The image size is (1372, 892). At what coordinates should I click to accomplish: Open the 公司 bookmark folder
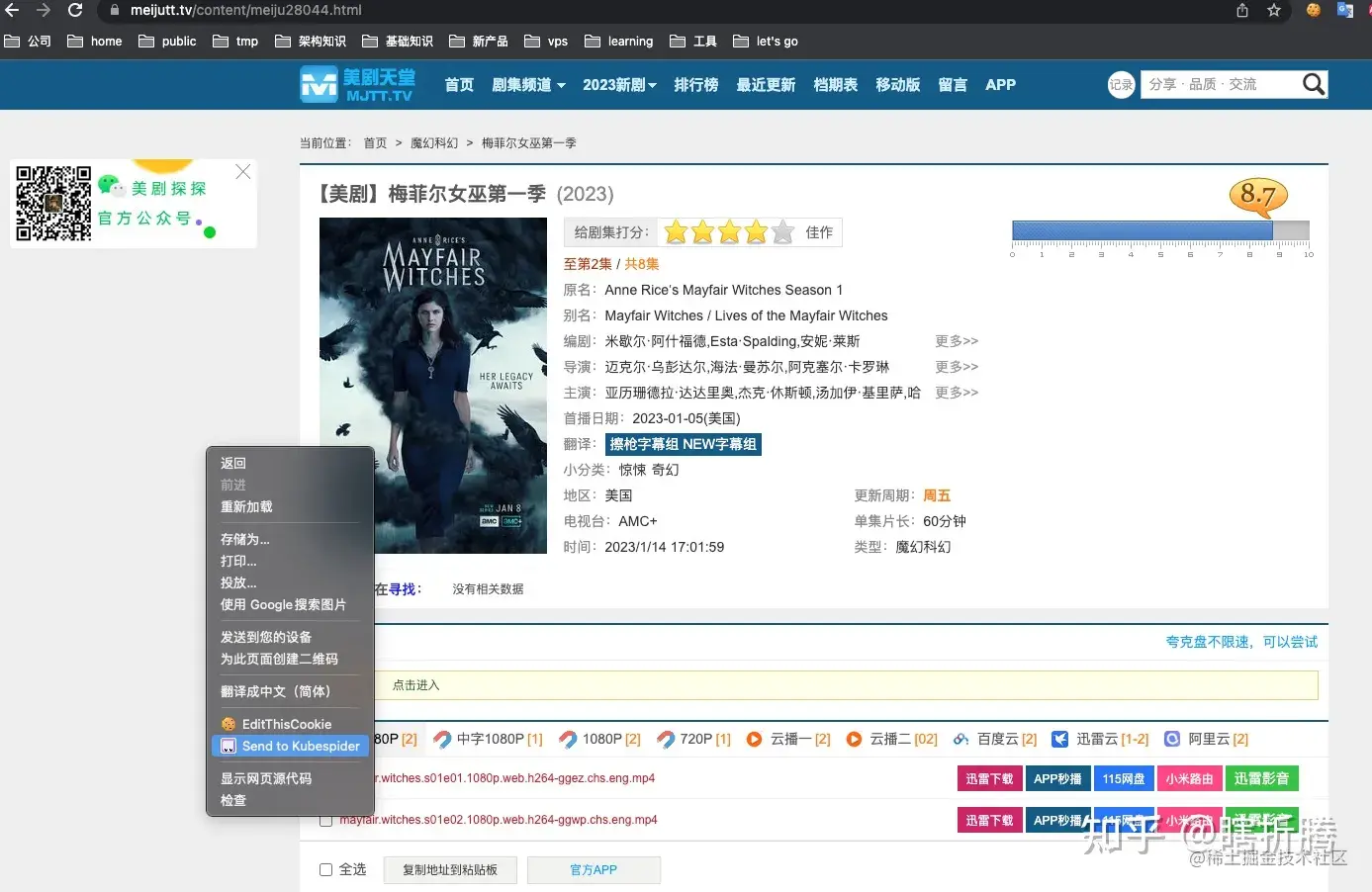tap(28, 42)
